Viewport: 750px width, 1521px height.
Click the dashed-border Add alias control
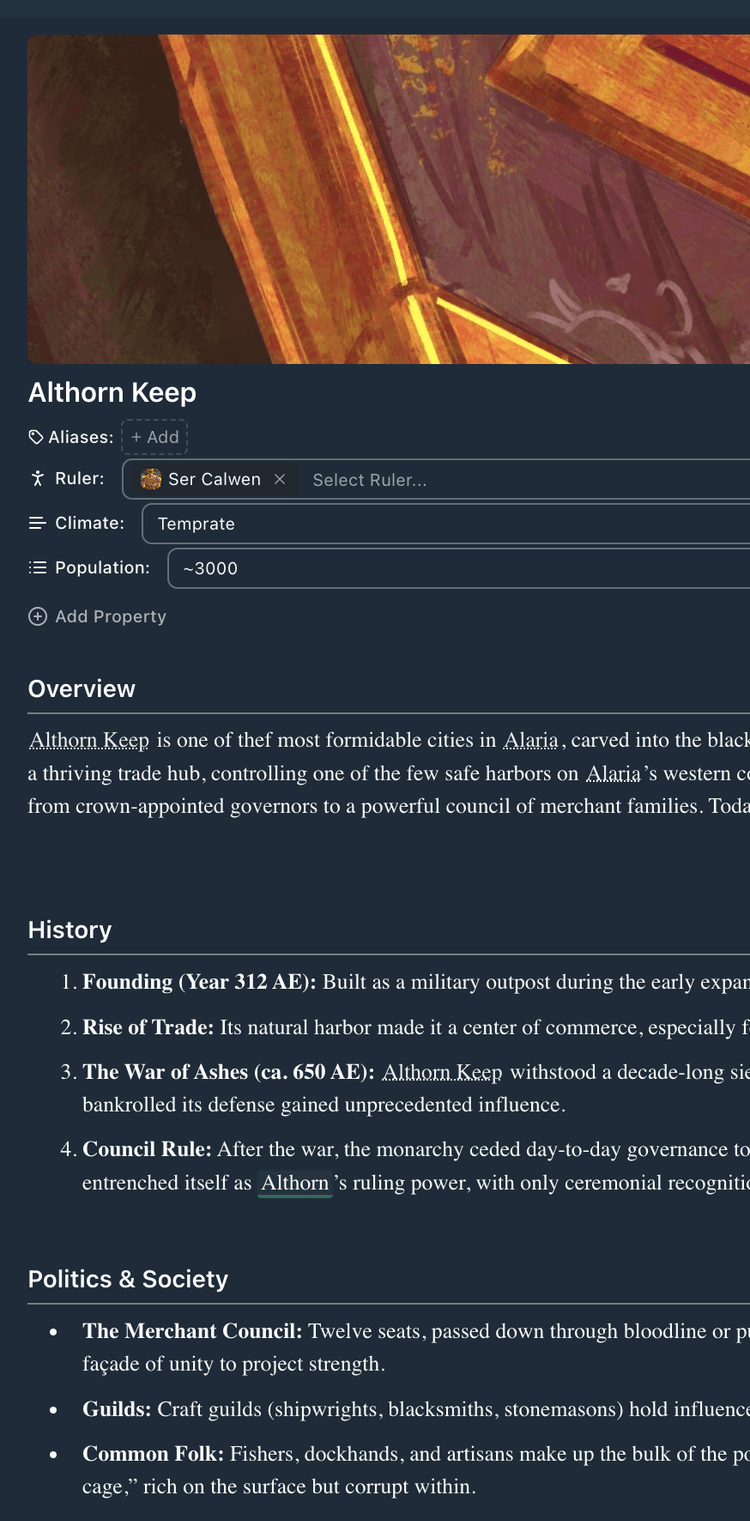(x=154, y=436)
